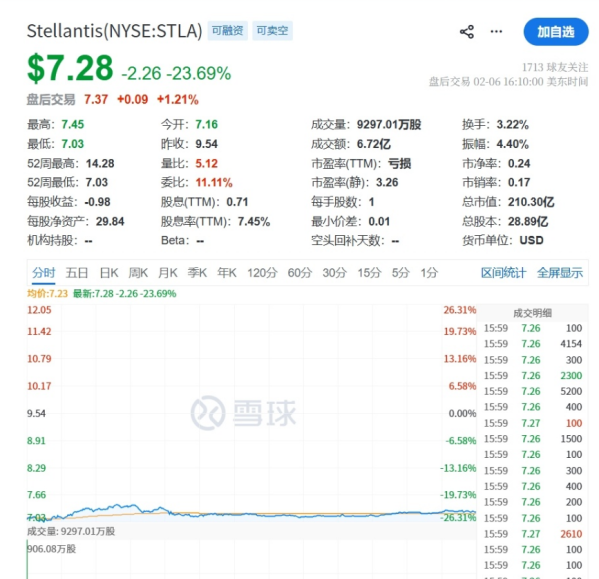Image resolution: width=599 pixels, height=579 pixels.
Task: Click the 今开 value 7.16
Action: (206, 125)
